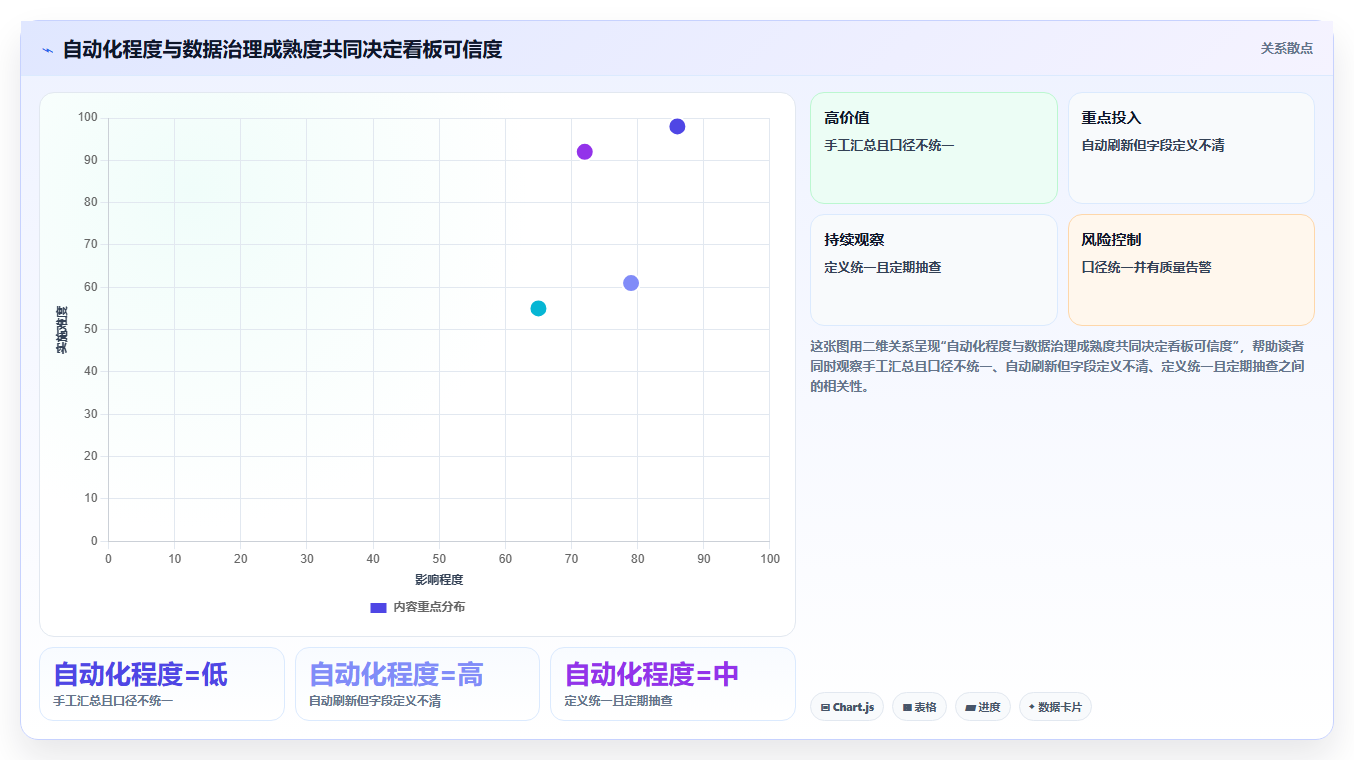Click 手工汇总且口径不统一 text in 高价值 card
The width and height of the screenshot is (1354, 760).
coord(889,145)
